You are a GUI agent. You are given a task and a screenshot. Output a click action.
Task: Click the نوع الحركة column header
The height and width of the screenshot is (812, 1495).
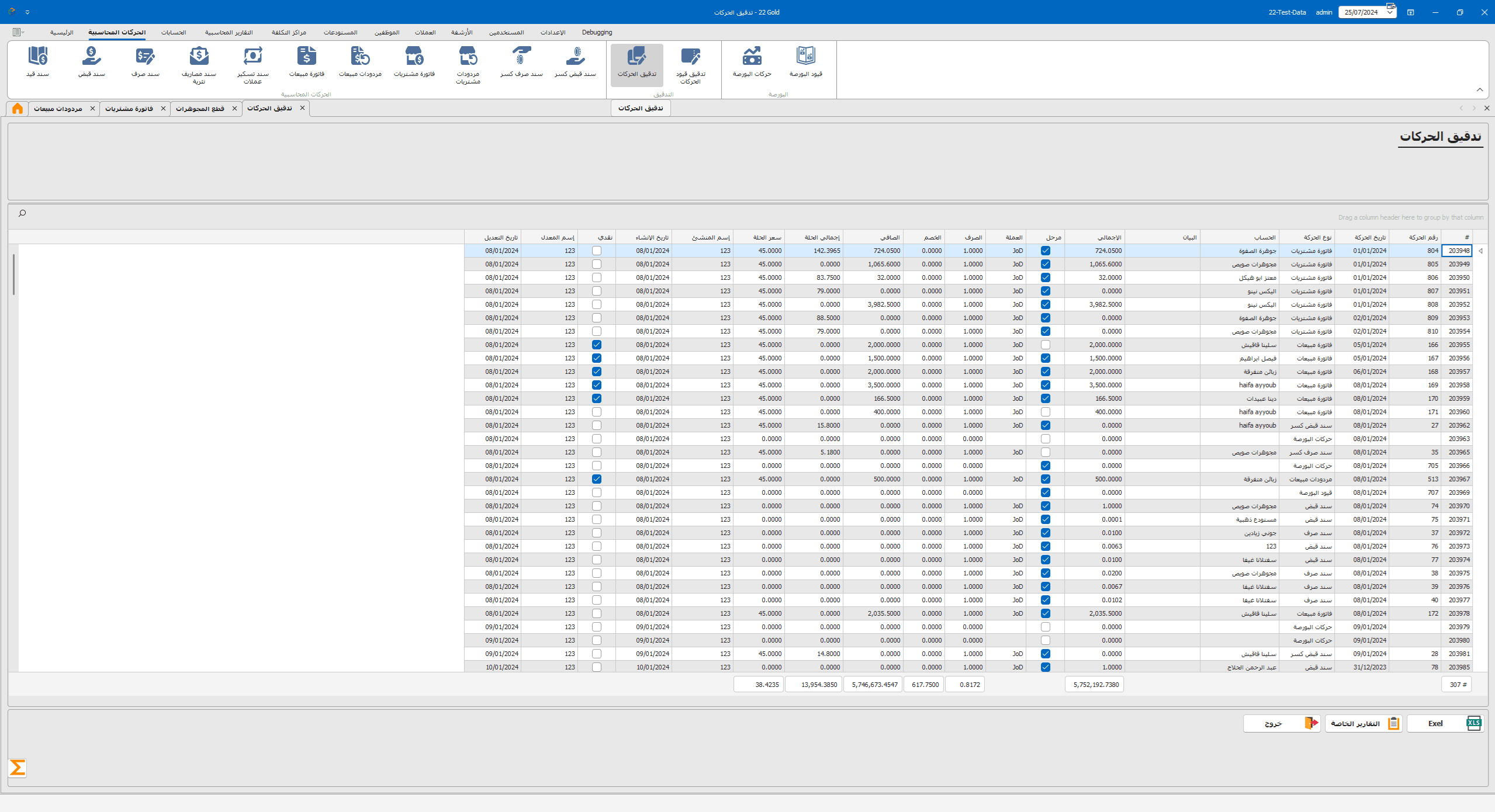point(1307,237)
